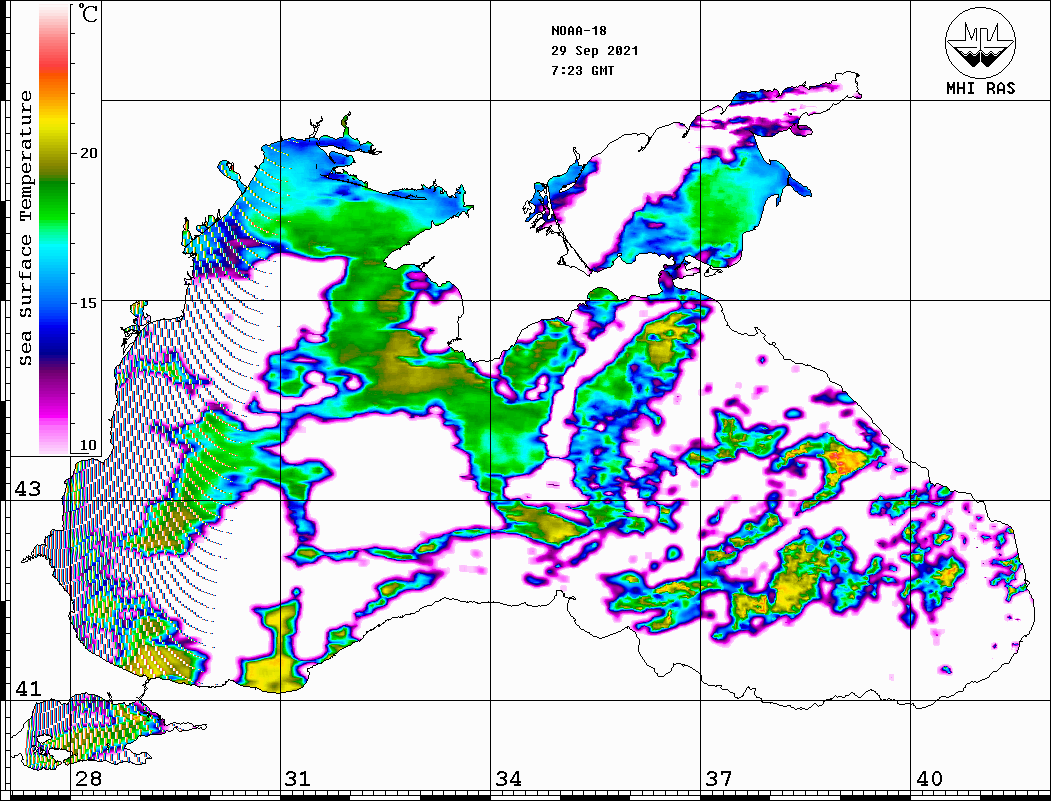Click the '10' tick on temperature scale
Viewport: 1051px width, 801px height.
coord(88,445)
